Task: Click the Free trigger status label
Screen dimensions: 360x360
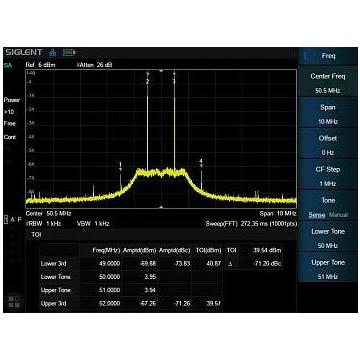Action: pyautogui.click(x=10, y=123)
